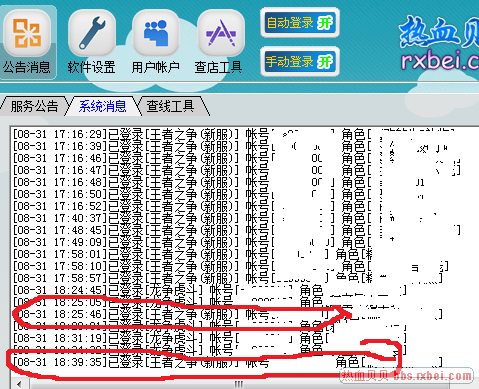Select log line 17:16:29 已登录
Image resolution: width=479 pixels, height=389 pixels.
[x=233, y=134]
